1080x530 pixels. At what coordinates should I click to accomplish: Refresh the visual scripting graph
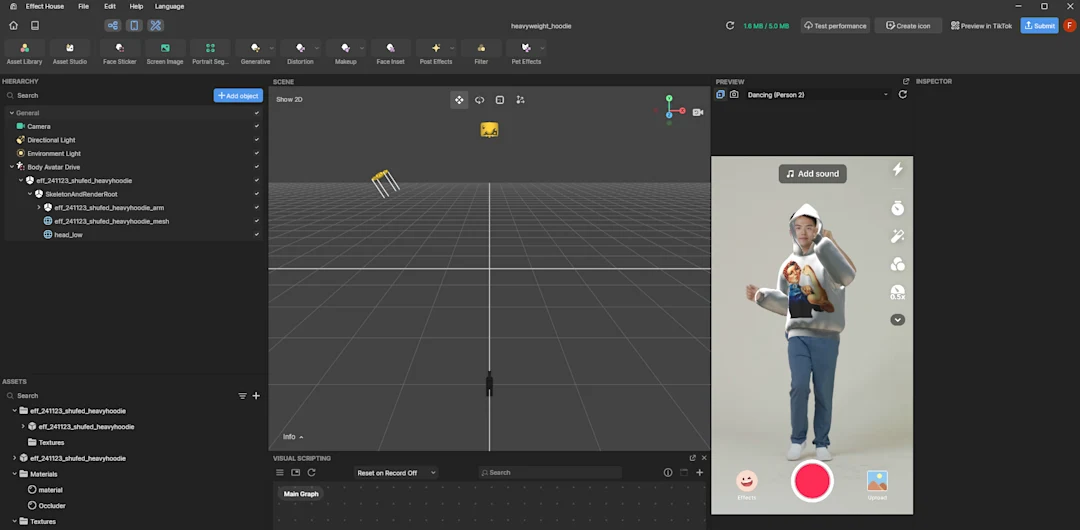click(311, 473)
